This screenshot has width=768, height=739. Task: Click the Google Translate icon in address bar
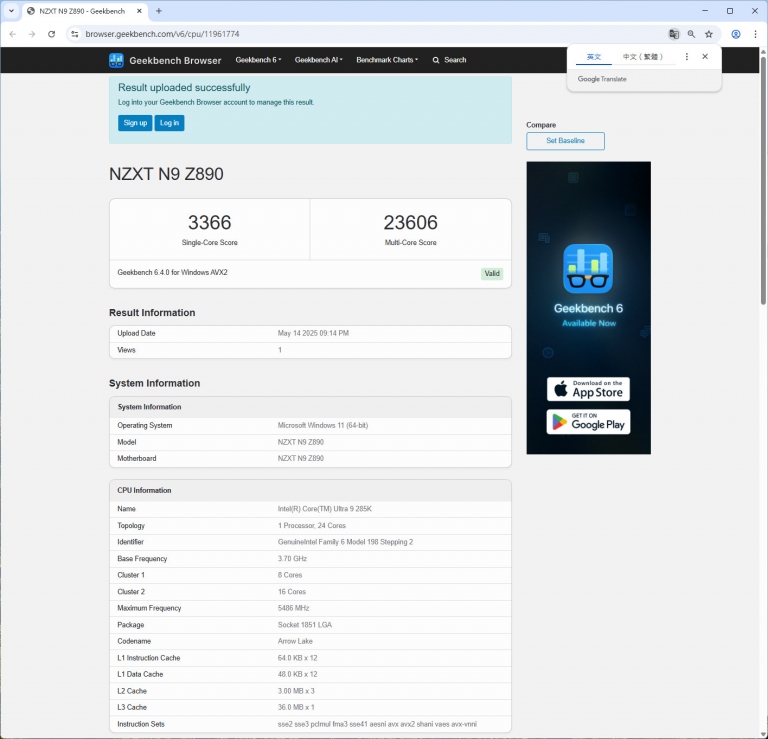pyautogui.click(x=674, y=34)
